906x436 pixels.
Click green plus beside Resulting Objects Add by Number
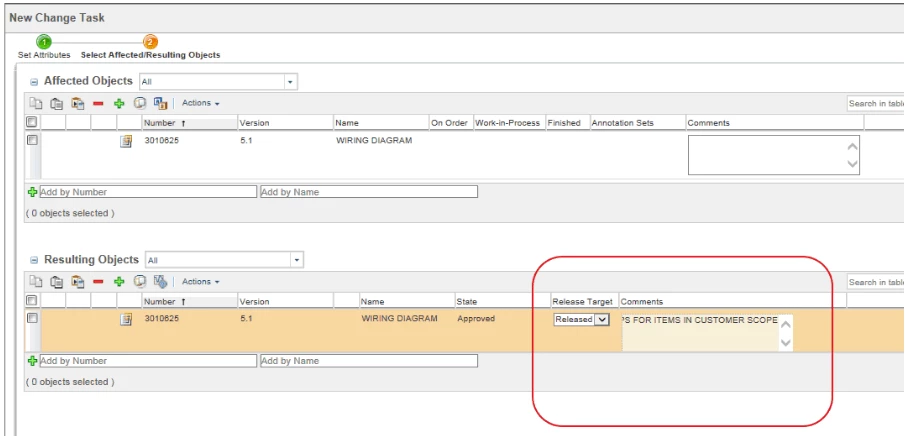click(32, 360)
